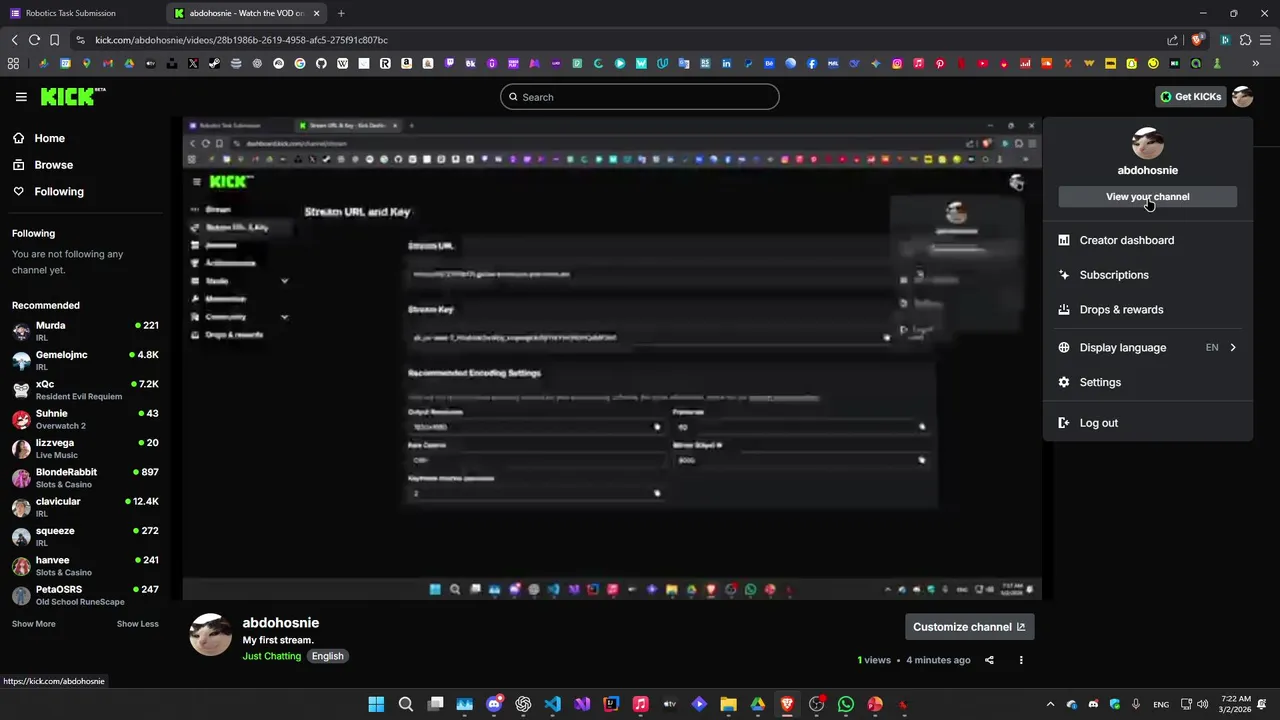Open recommended channel PetaOSRS
The width and height of the screenshot is (1280, 720).
tap(85, 595)
